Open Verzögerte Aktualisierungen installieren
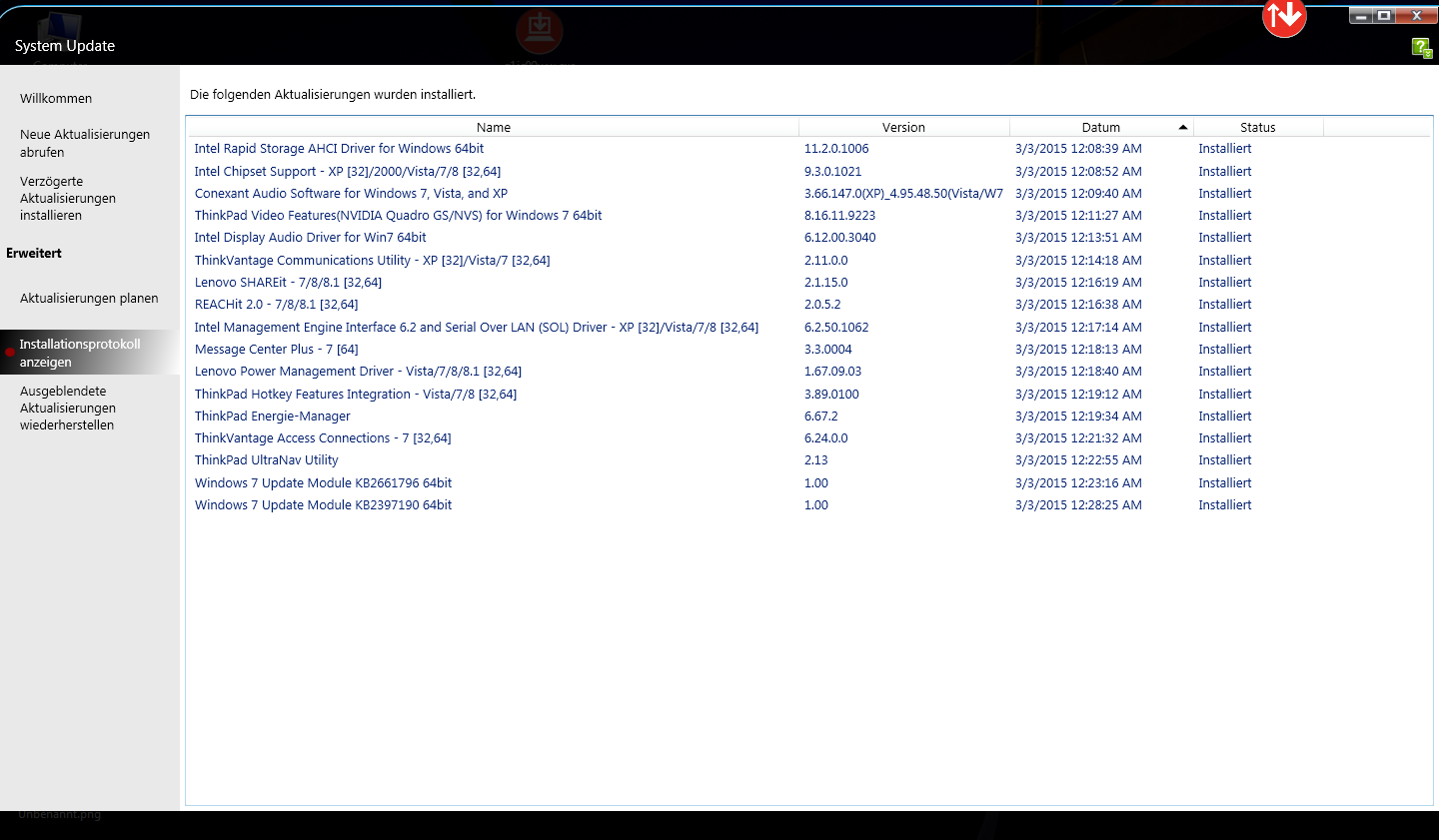The image size is (1439, 840). 68,198
